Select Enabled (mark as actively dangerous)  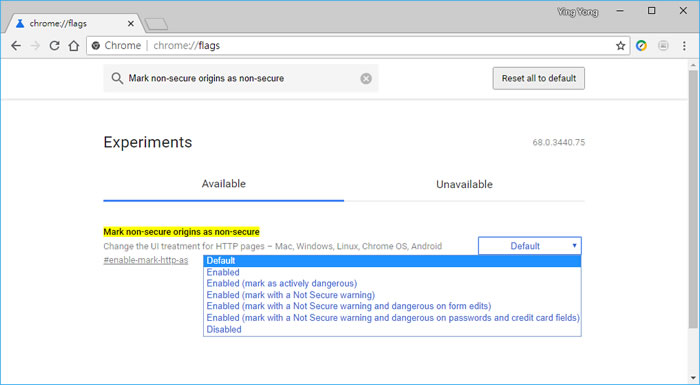point(392,284)
